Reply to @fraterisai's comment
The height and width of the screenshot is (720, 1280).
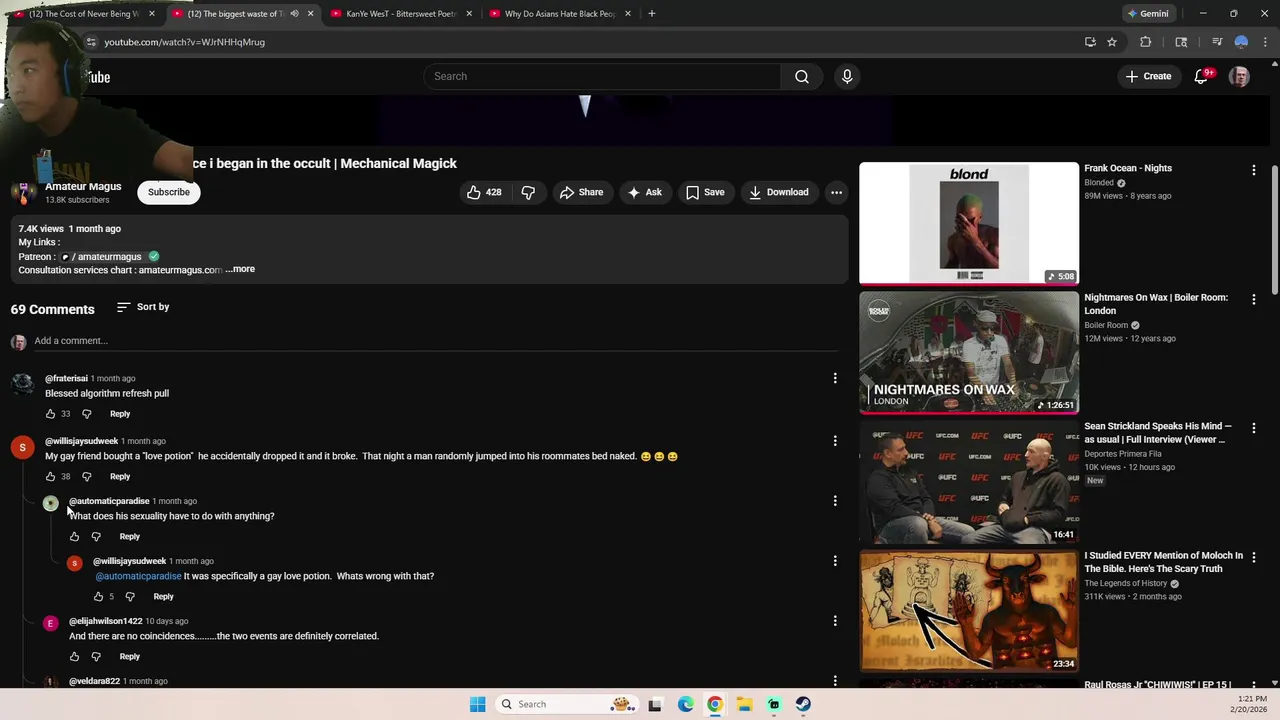tap(120, 414)
